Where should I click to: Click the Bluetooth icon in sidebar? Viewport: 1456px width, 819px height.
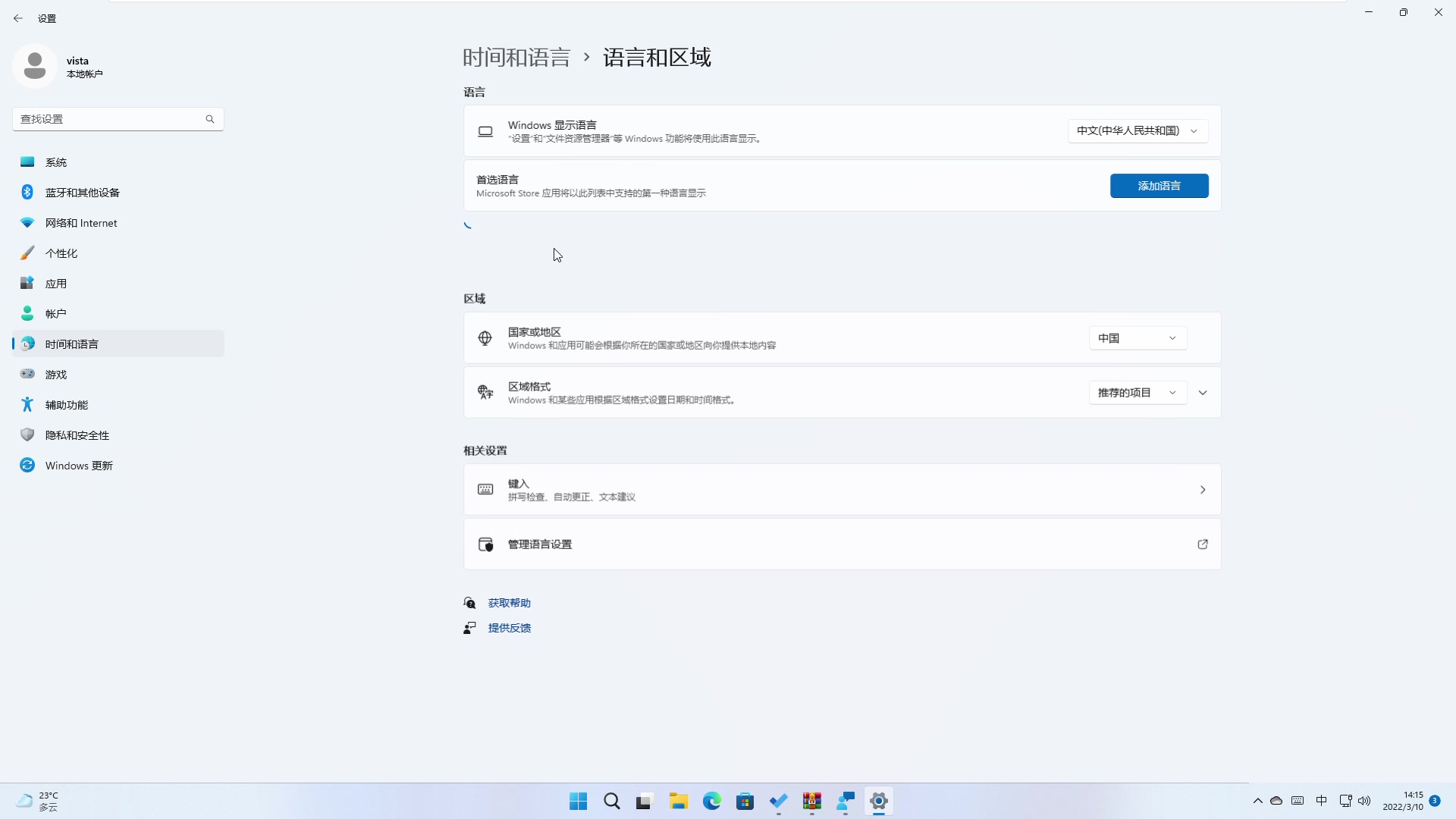pos(27,192)
